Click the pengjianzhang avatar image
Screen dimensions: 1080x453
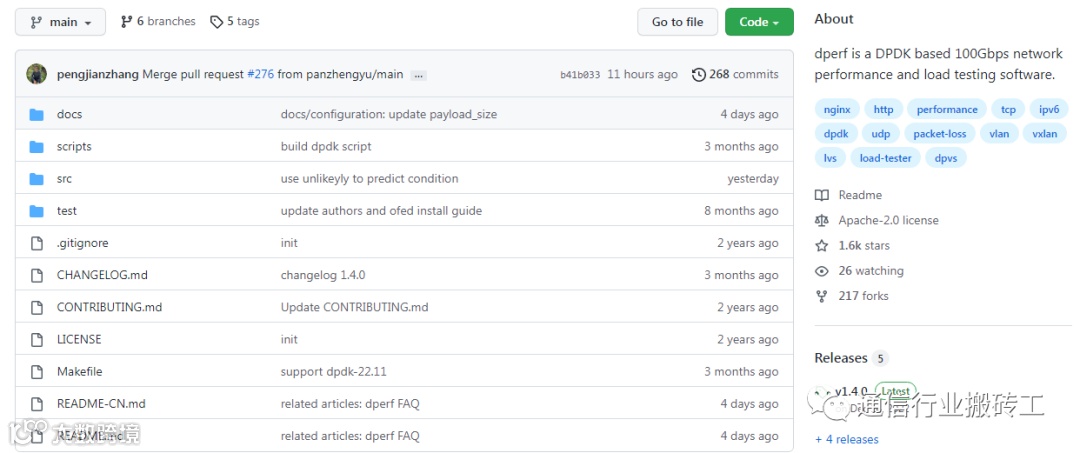[37, 74]
